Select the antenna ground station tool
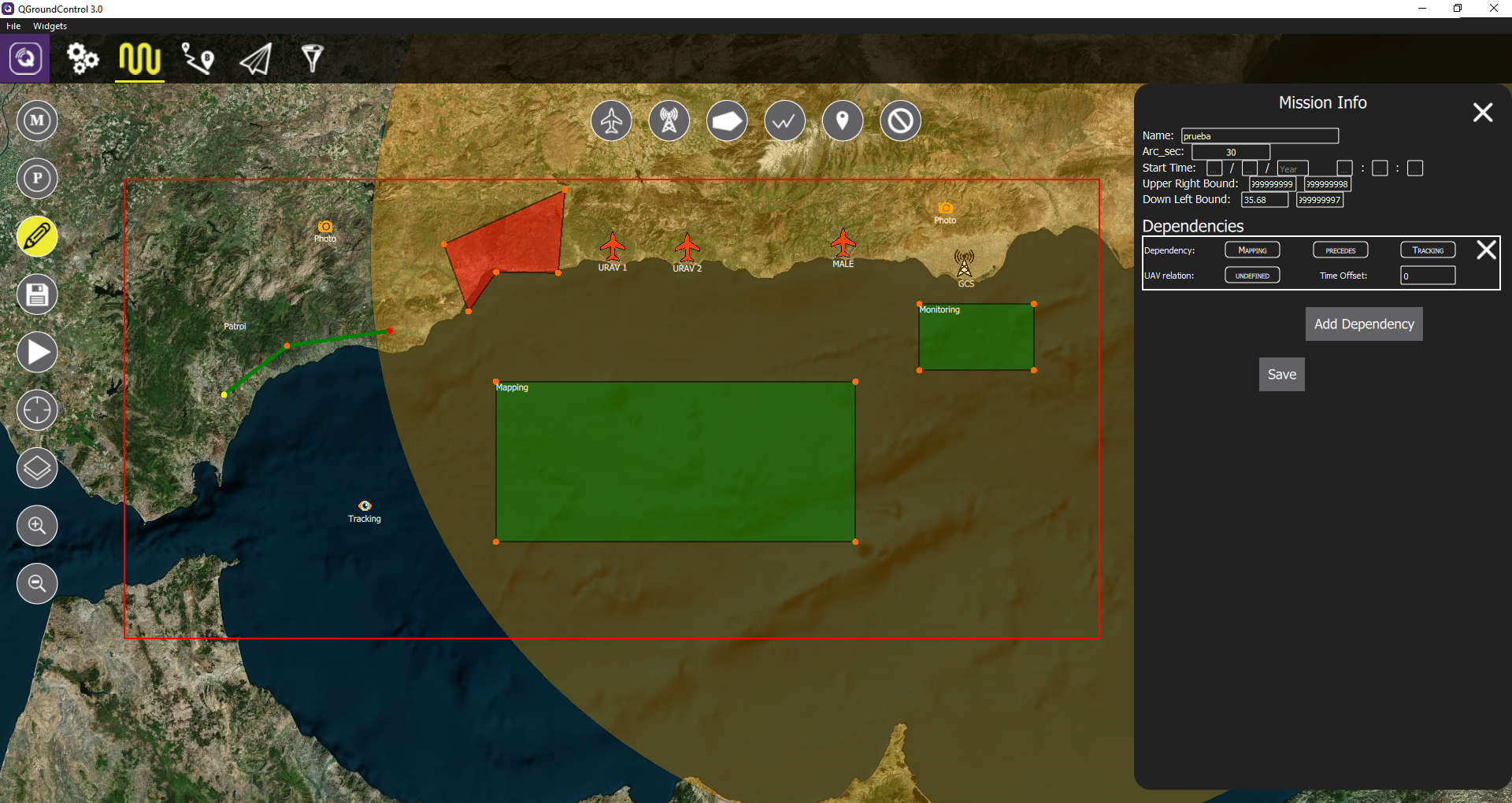This screenshot has width=1512, height=803. coord(669,121)
